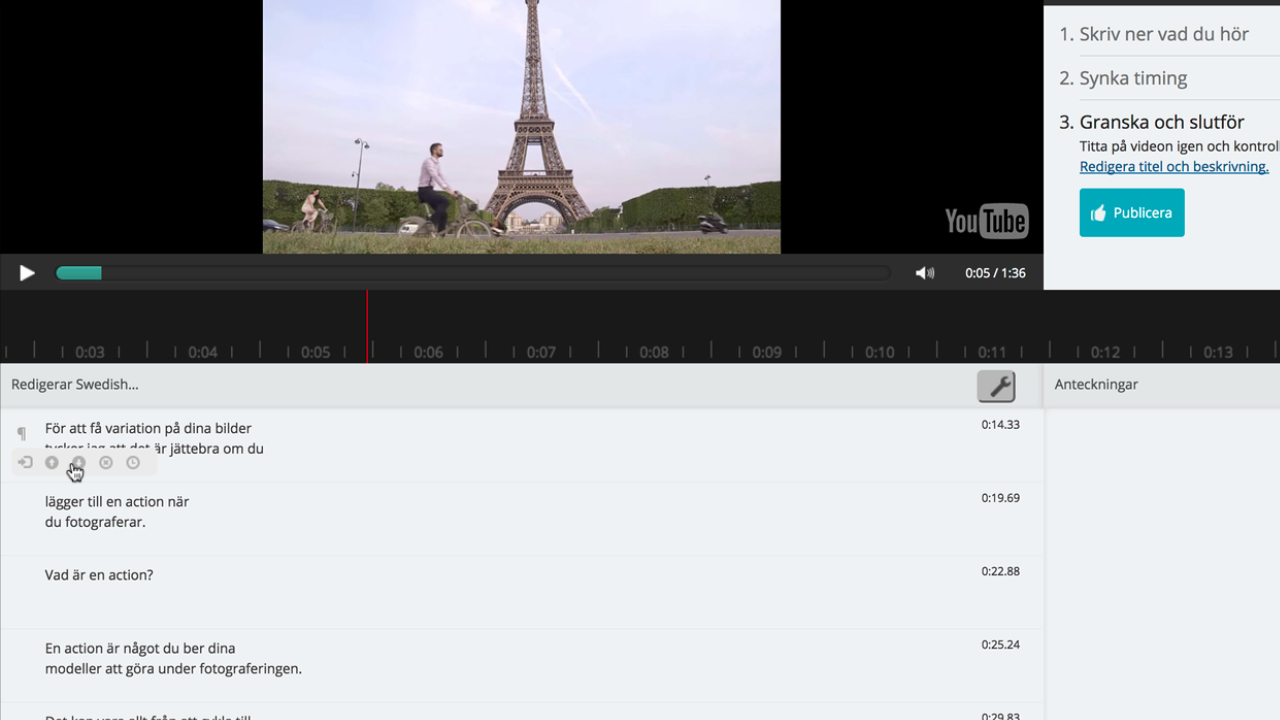Click the video progress bar

click(x=472, y=273)
